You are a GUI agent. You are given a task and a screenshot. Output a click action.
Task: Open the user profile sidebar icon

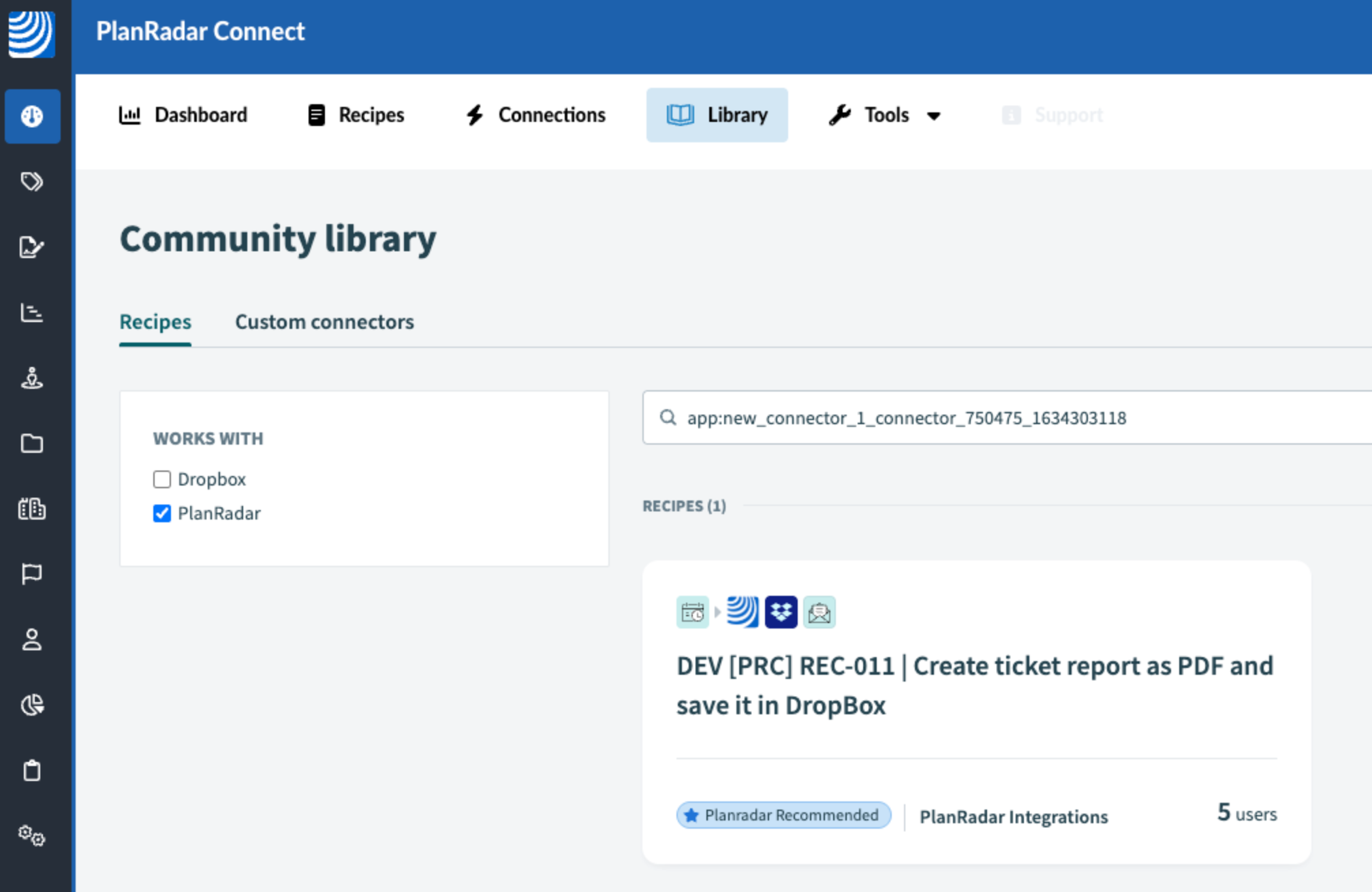[x=32, y=639]
